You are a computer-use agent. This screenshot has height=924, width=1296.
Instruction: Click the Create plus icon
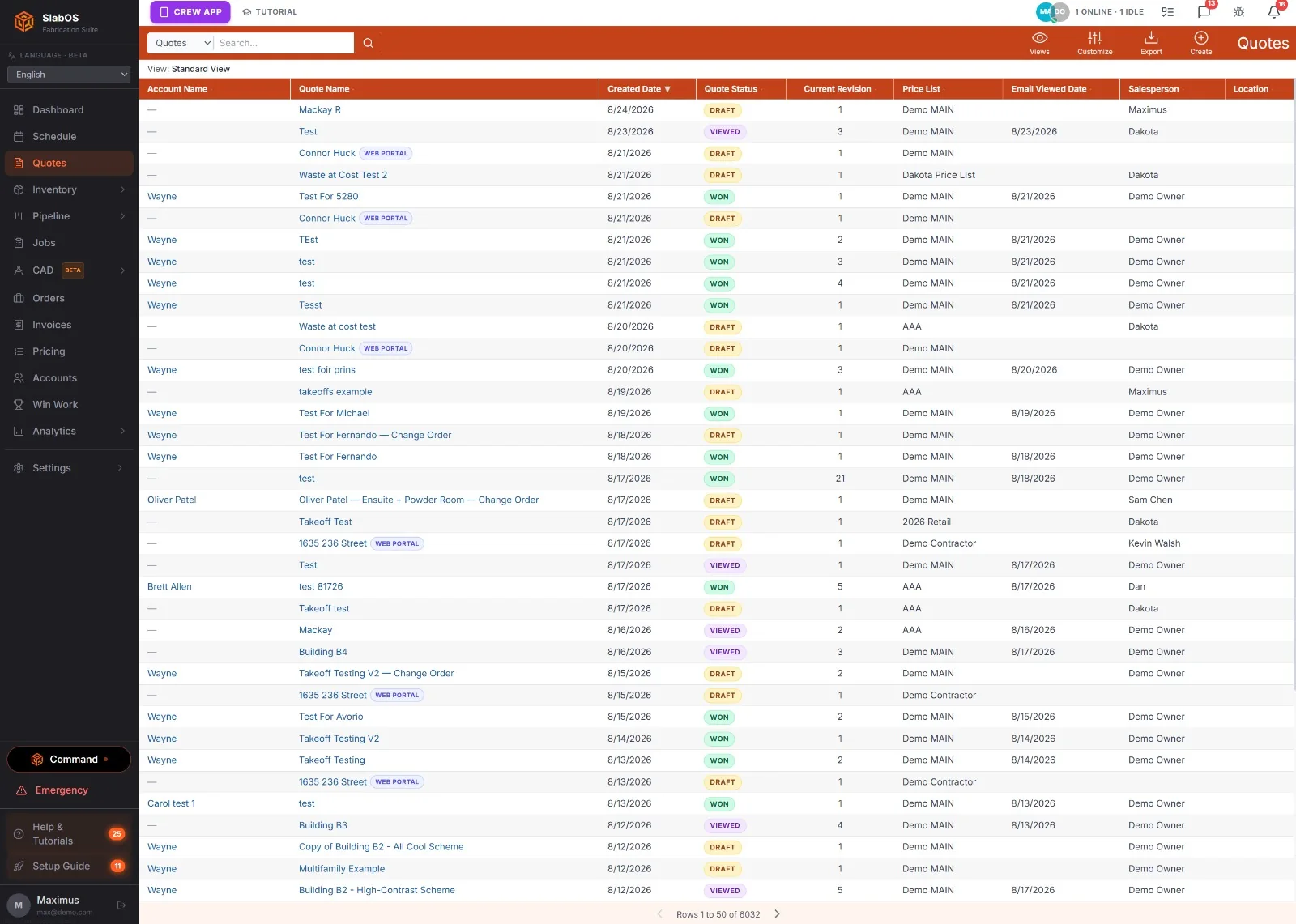point(1201,38)
